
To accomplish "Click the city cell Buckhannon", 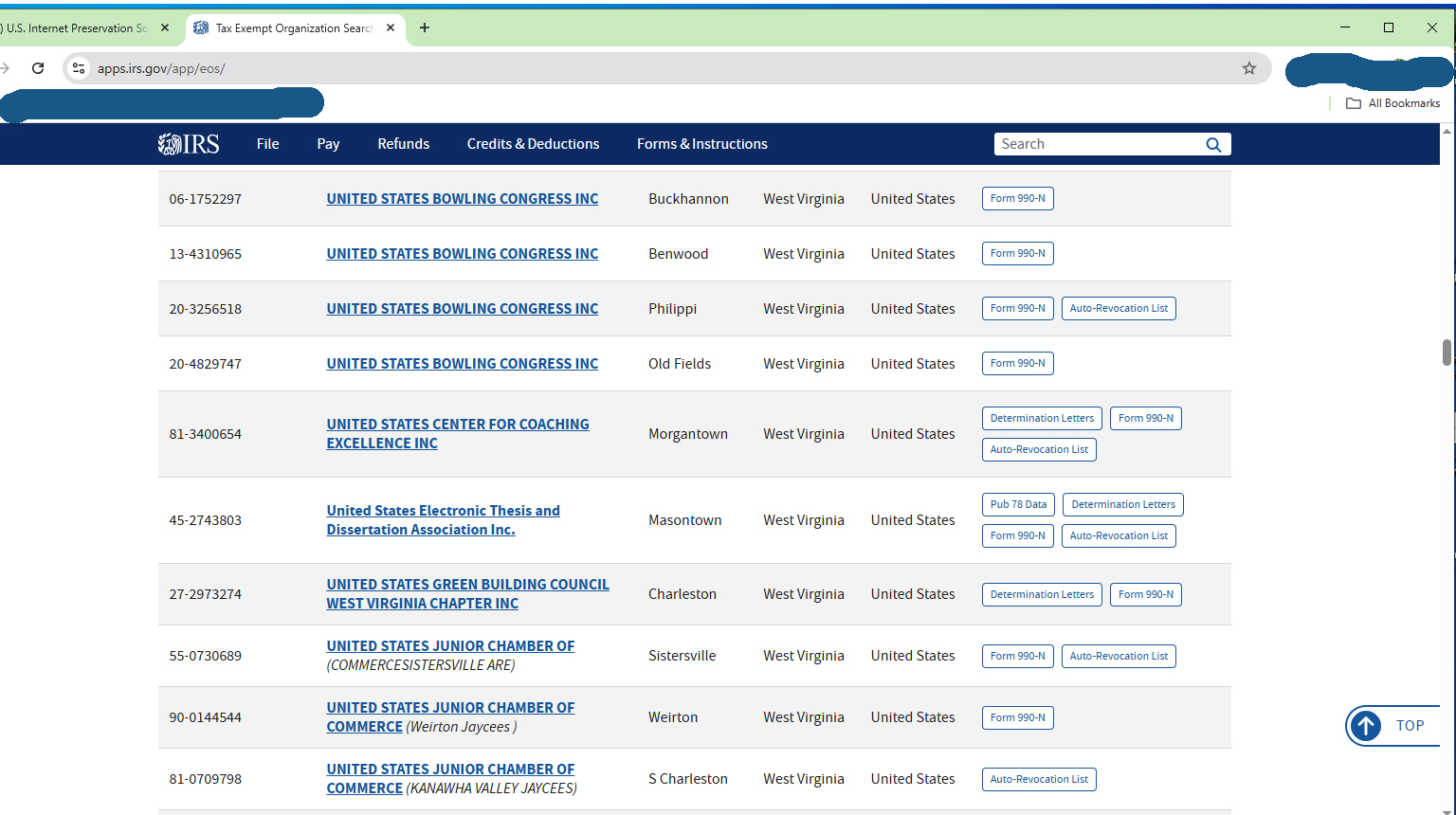I will click(x=688, y=199).
